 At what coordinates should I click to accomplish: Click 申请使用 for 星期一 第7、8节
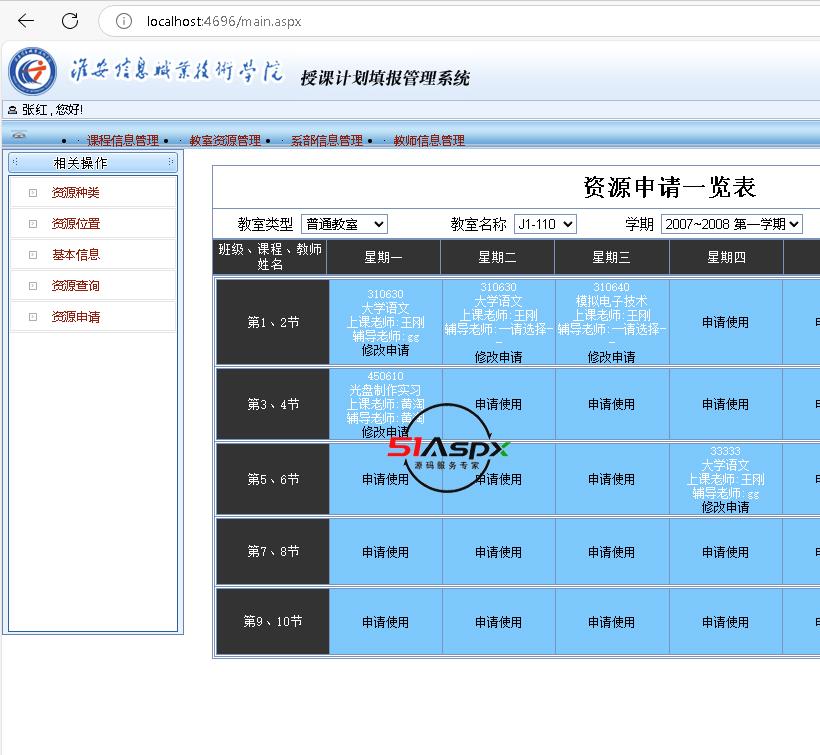[385, 552]
